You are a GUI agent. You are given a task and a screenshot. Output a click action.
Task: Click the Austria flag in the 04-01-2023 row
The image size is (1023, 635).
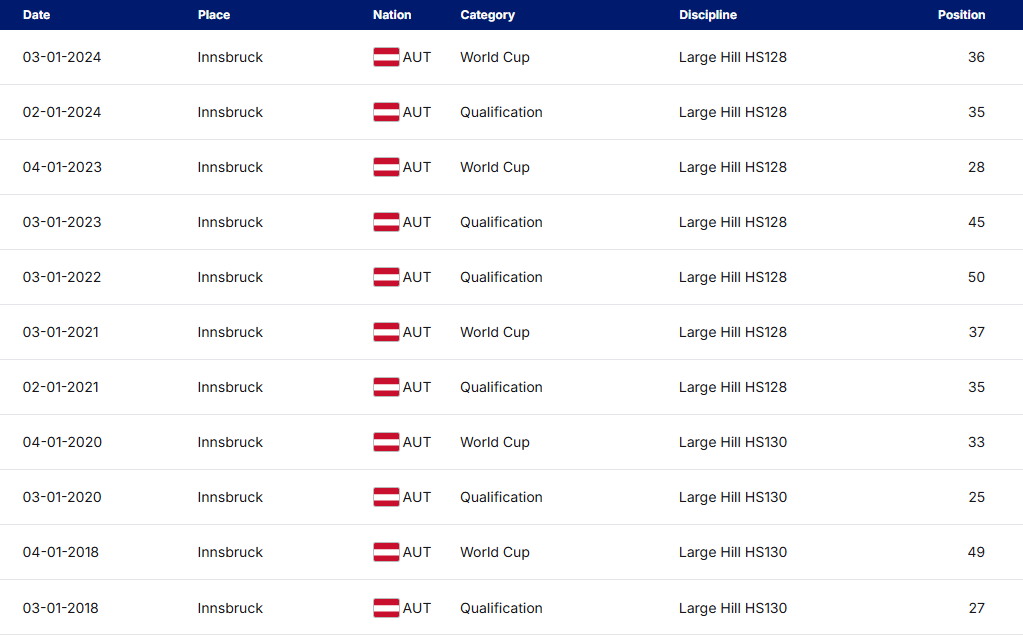(x=386, y=167)
